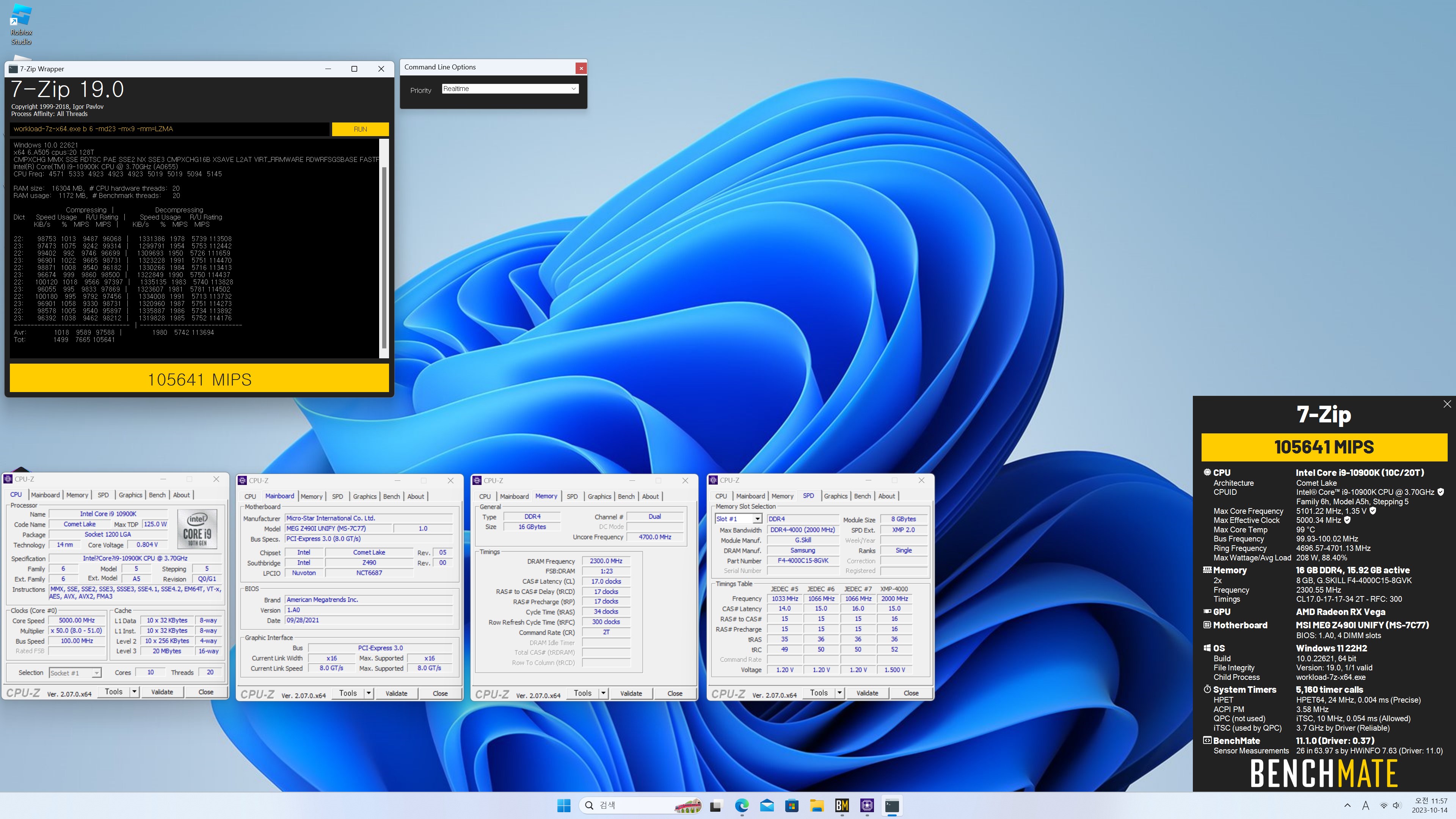This screenshot has height=819, width=1456.
Task: Expand Tools dropdown arrow in Mainboard window
Action: point(369,693)
